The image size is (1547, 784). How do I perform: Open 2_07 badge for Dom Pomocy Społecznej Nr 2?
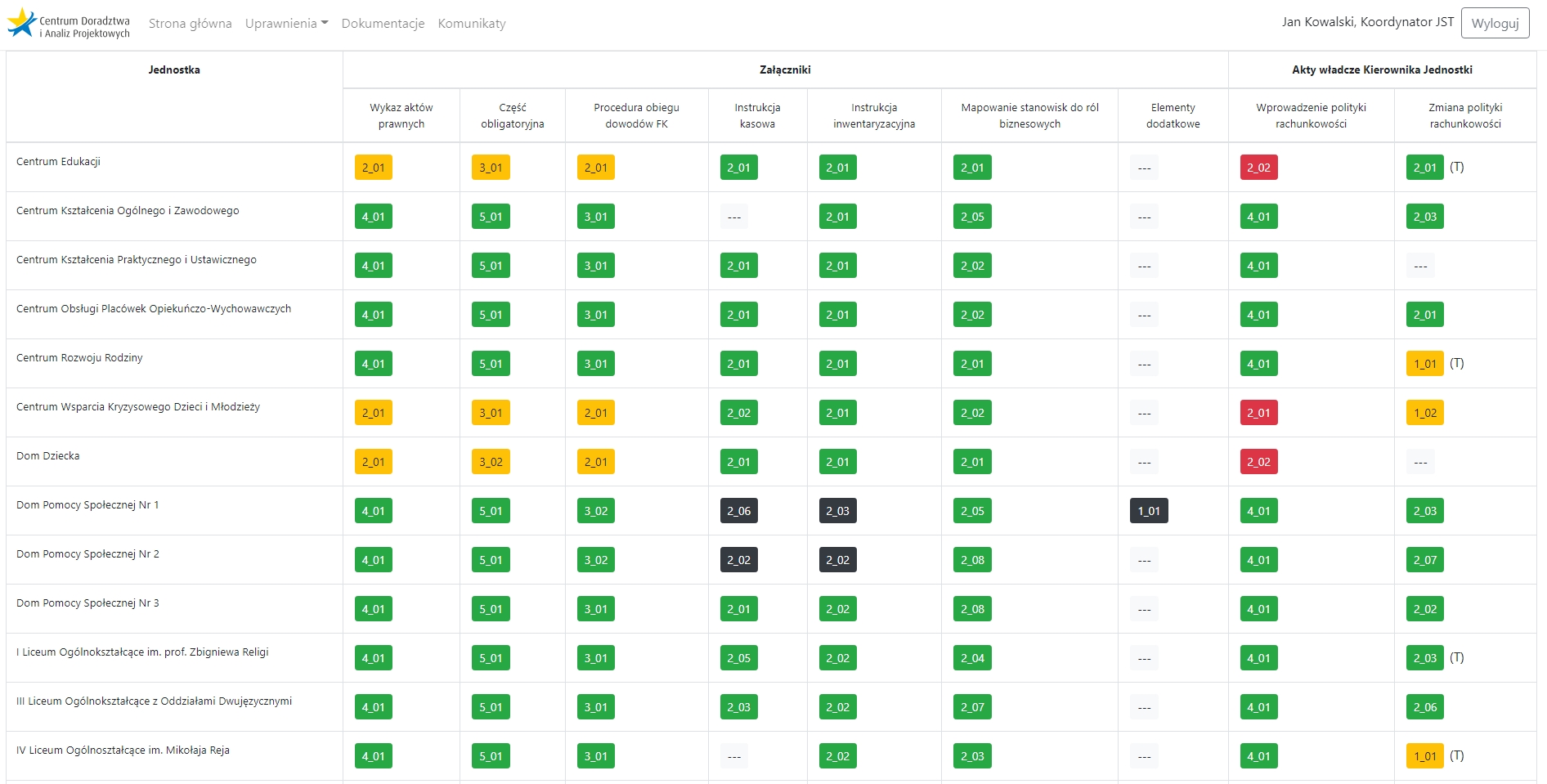(x=1425, y=560)
